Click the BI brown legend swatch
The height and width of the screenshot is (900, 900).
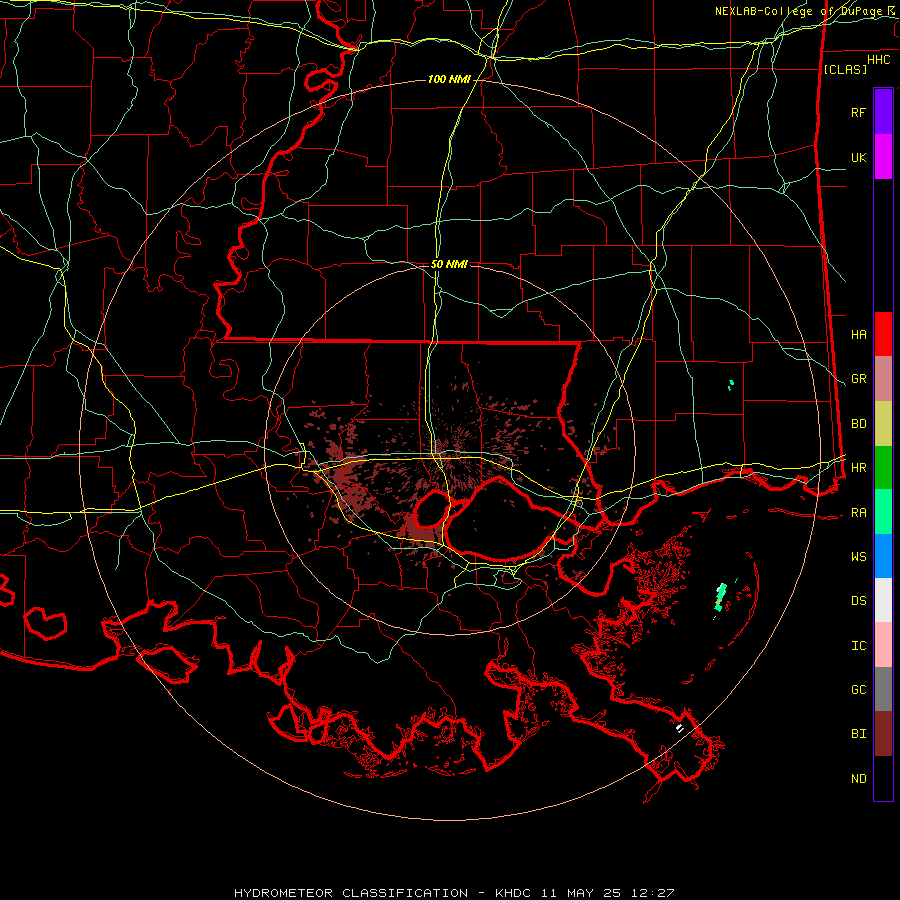[883, 734]
